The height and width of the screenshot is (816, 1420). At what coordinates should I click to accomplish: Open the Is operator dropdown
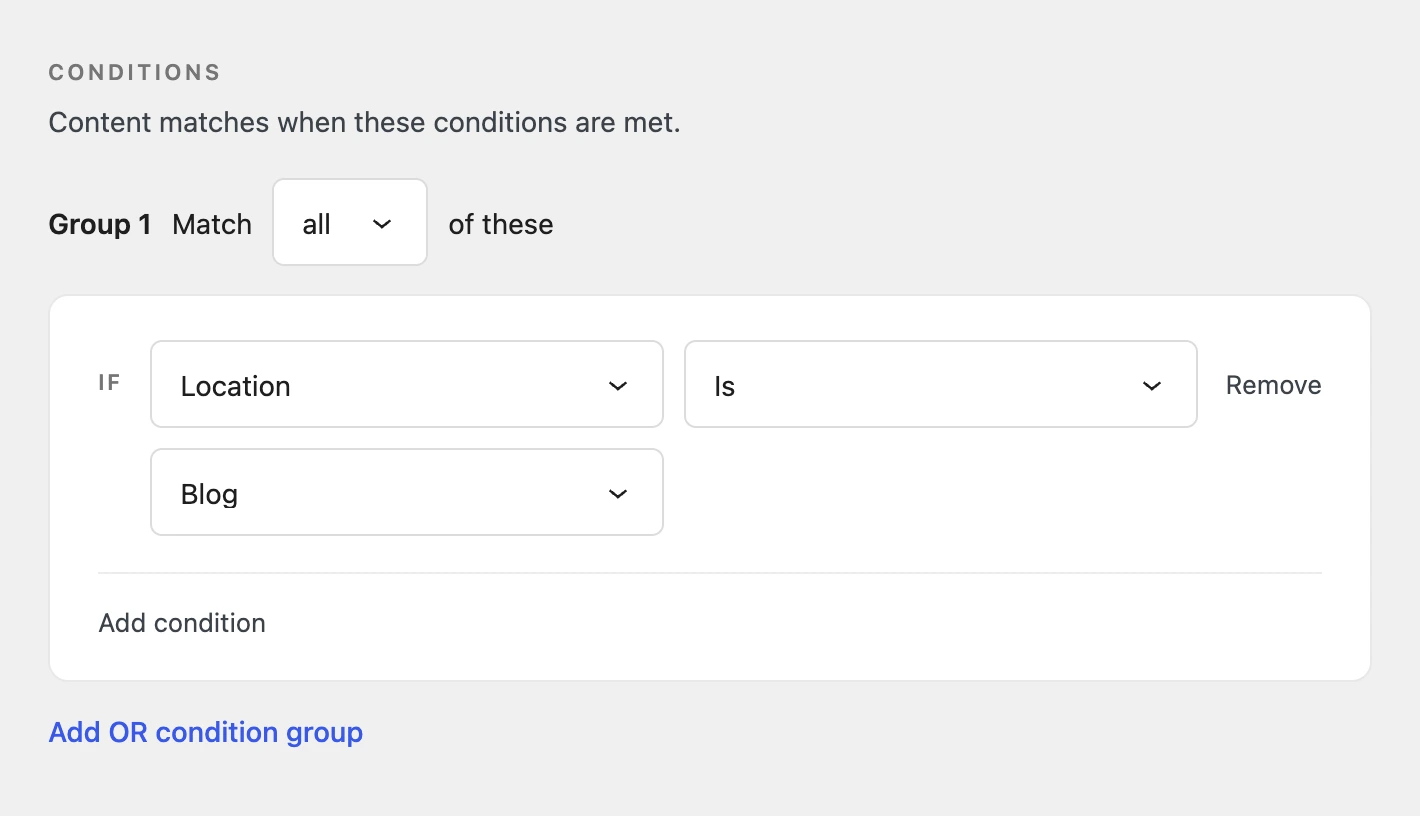pos(941,385)
